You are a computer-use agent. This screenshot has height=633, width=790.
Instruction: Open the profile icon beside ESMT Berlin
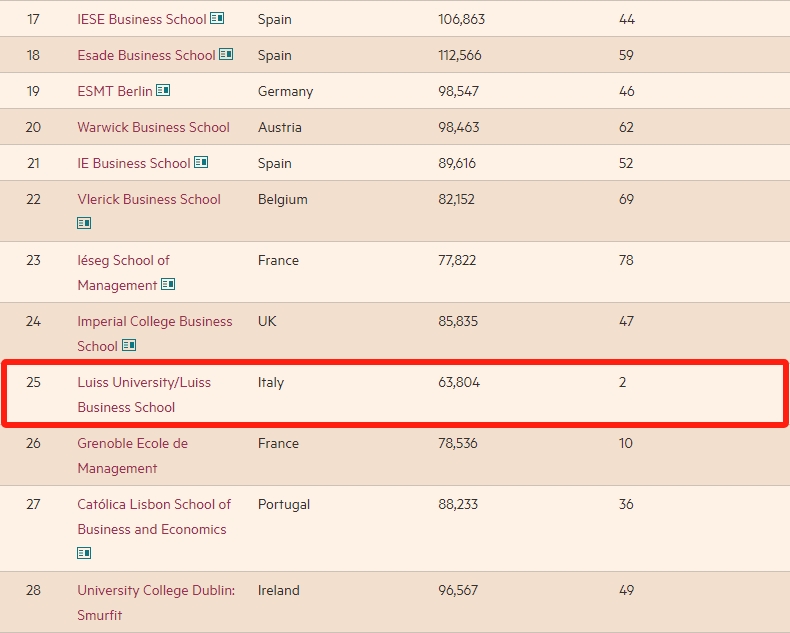163,90
